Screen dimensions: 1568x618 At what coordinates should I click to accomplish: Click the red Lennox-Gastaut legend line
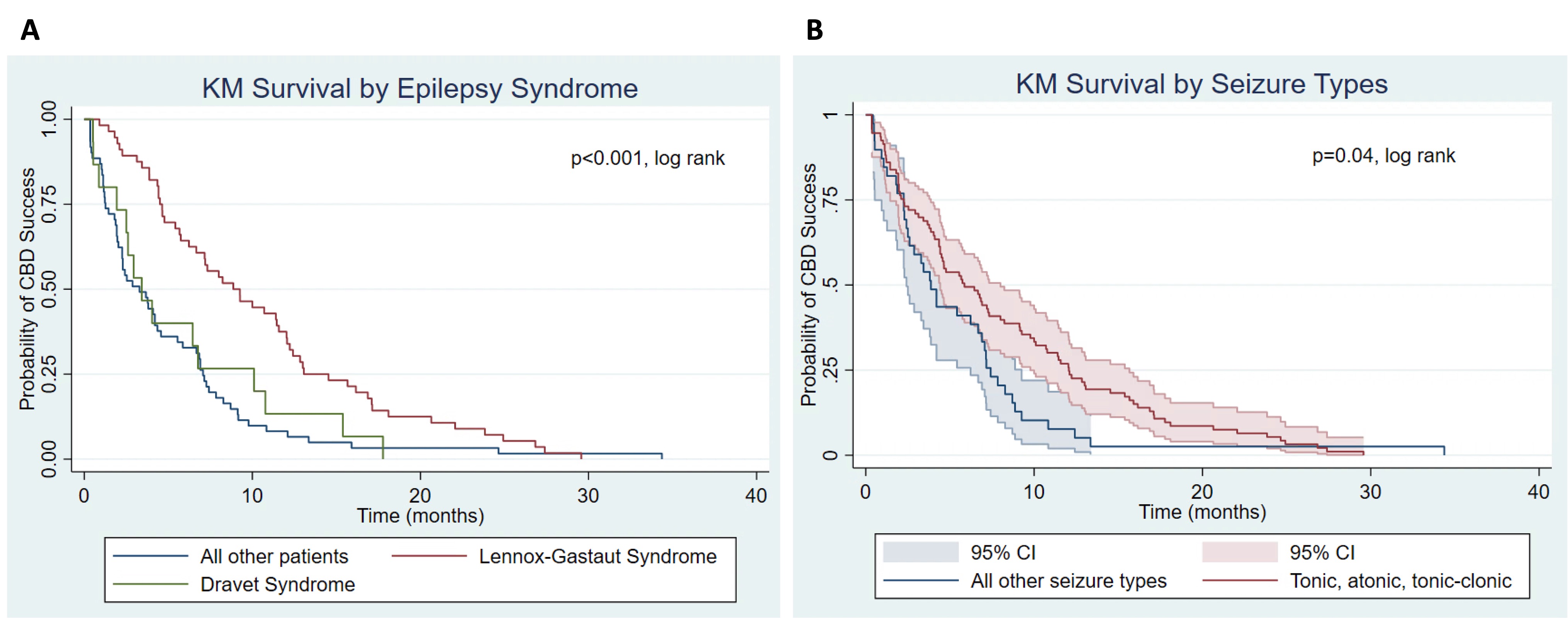tap(429, 556)
